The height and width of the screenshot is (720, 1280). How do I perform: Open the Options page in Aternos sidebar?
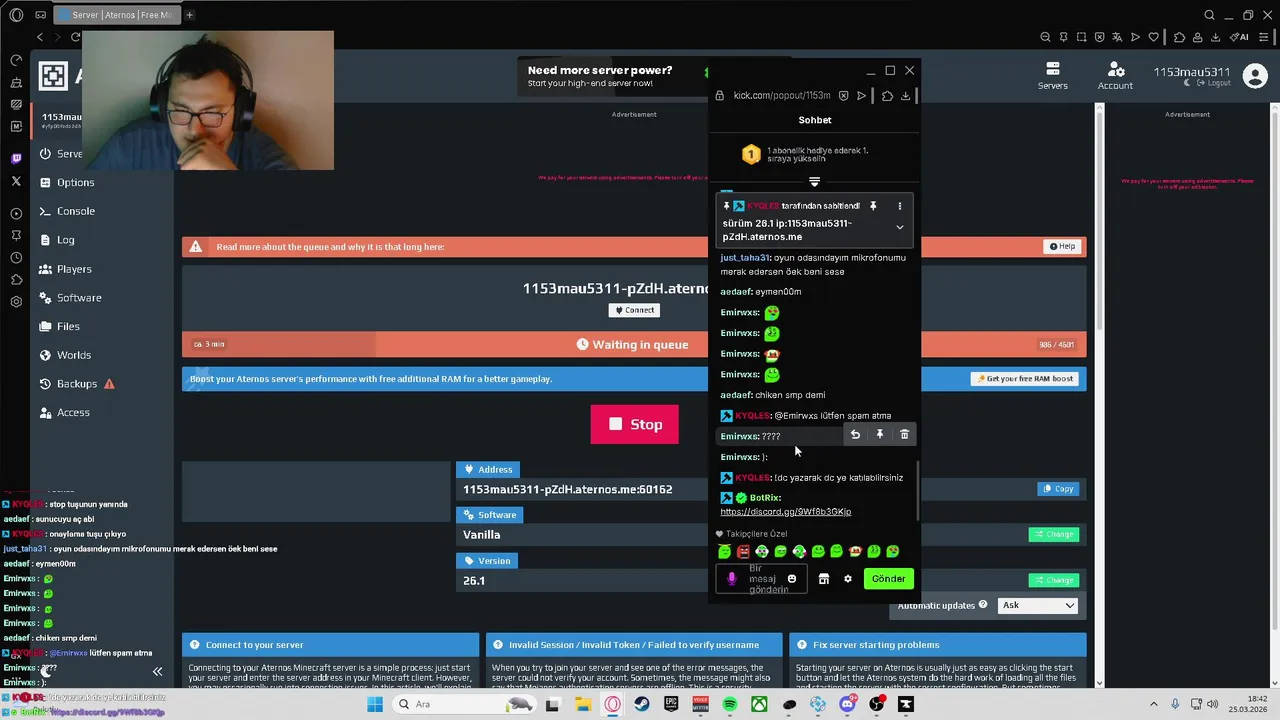click(x=68, y=182)
